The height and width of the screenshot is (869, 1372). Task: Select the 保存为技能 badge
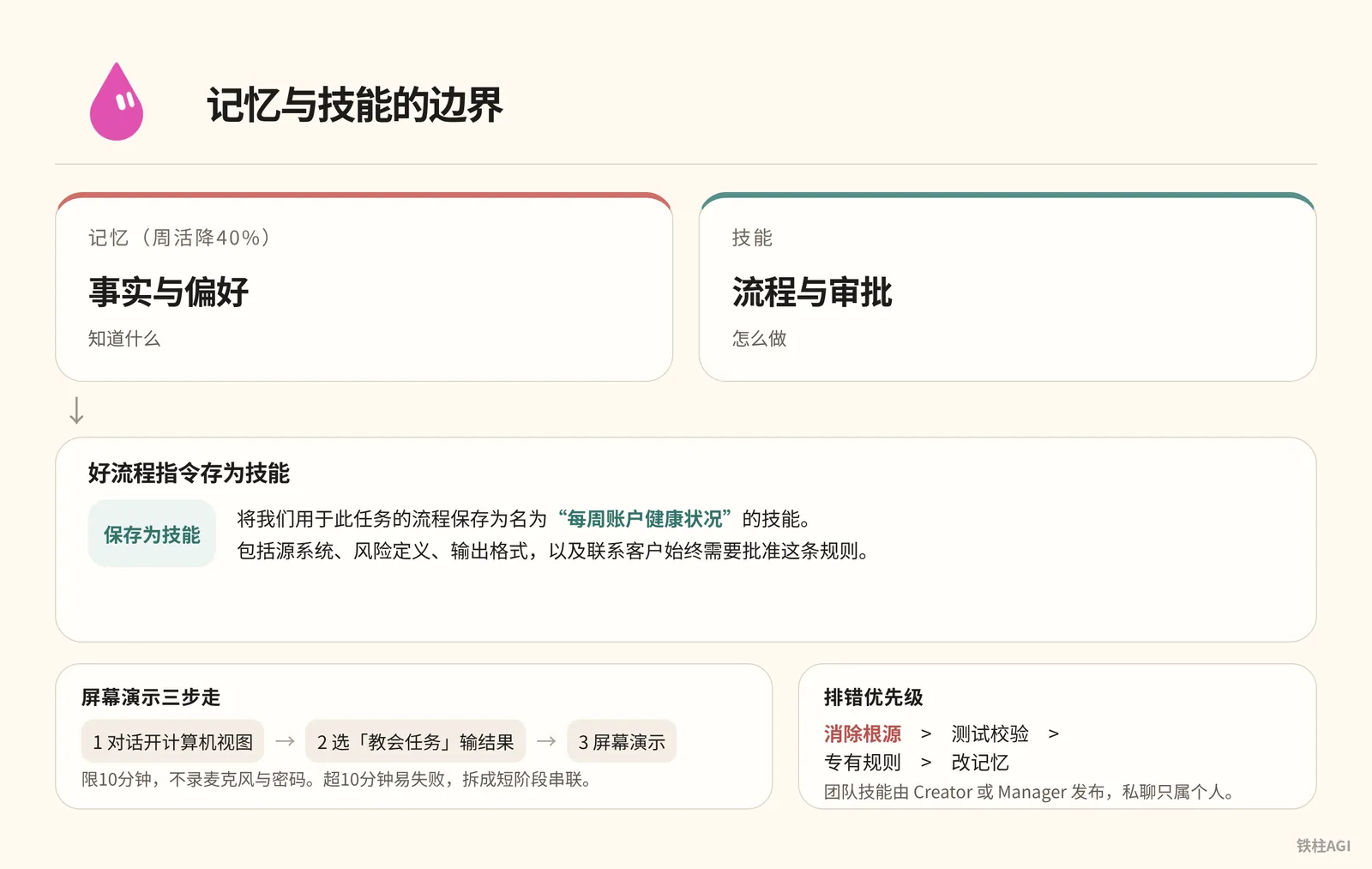pos(152,534)
